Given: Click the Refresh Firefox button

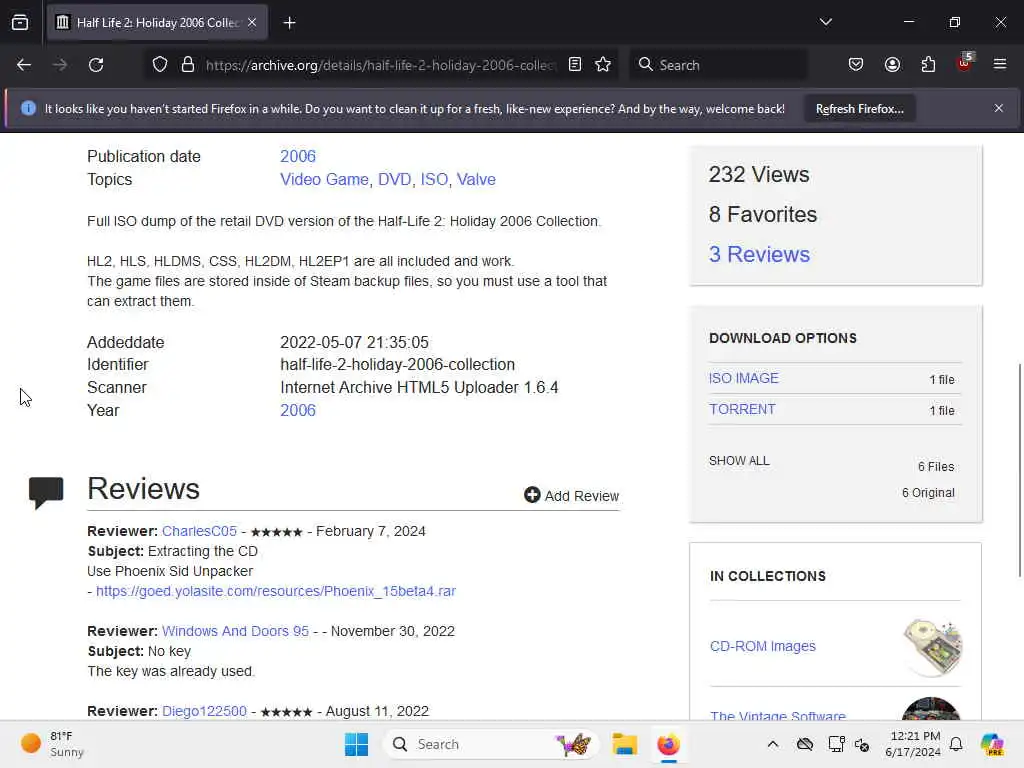Looking at the screenshot, I should 859,108.
